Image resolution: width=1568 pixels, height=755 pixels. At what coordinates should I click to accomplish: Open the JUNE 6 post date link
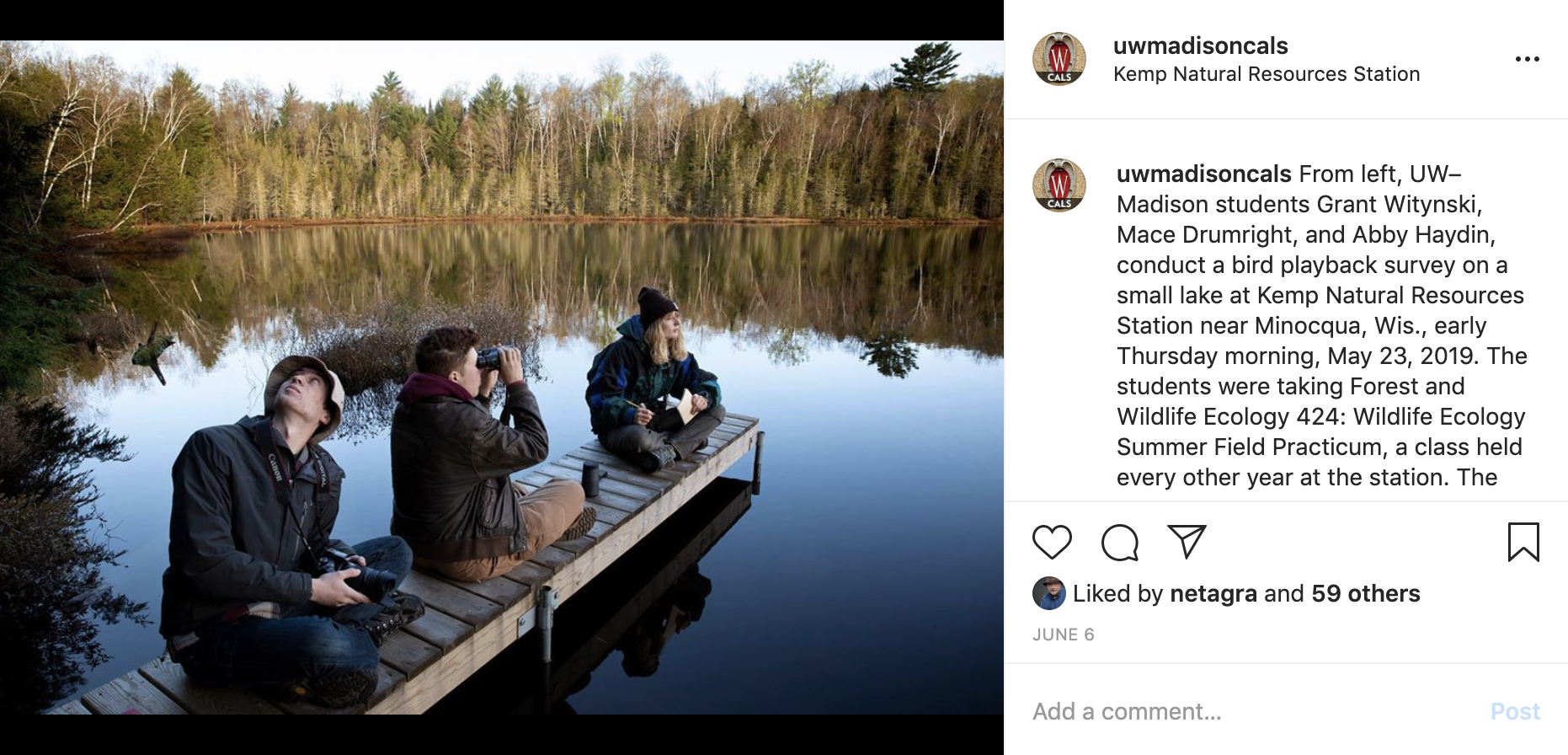click(x=1063, y=635)
